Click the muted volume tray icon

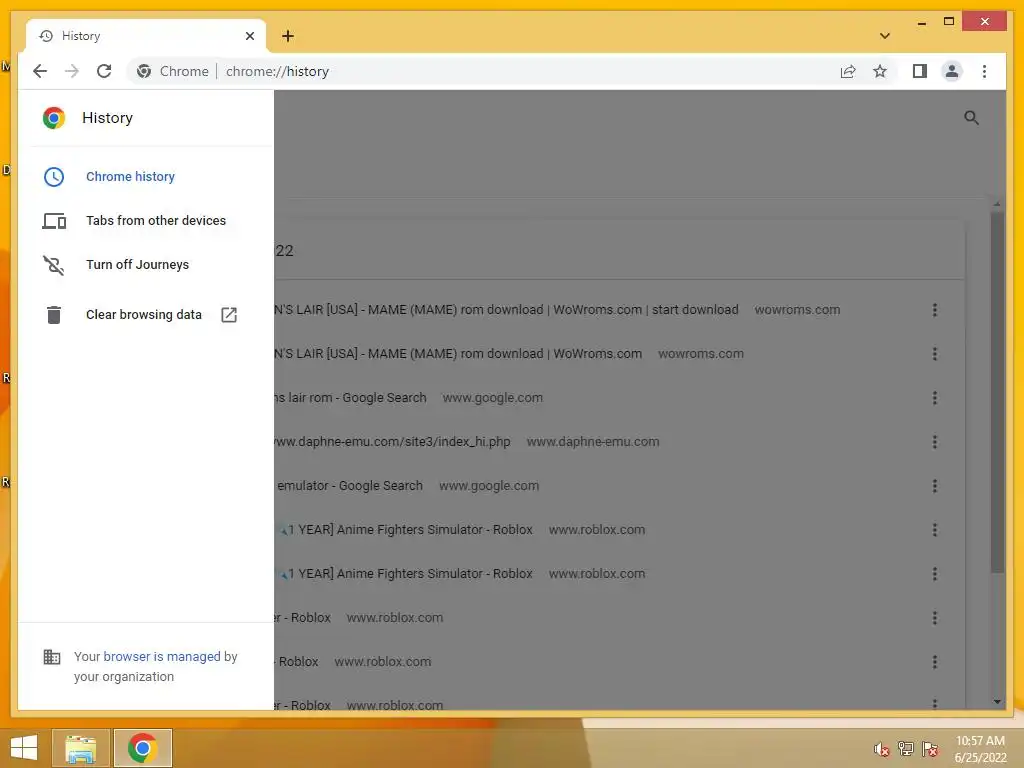[x=882, y=749]
